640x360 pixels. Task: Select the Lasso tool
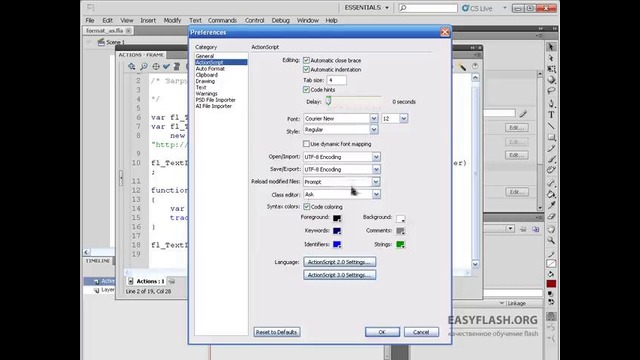point(551,91)
